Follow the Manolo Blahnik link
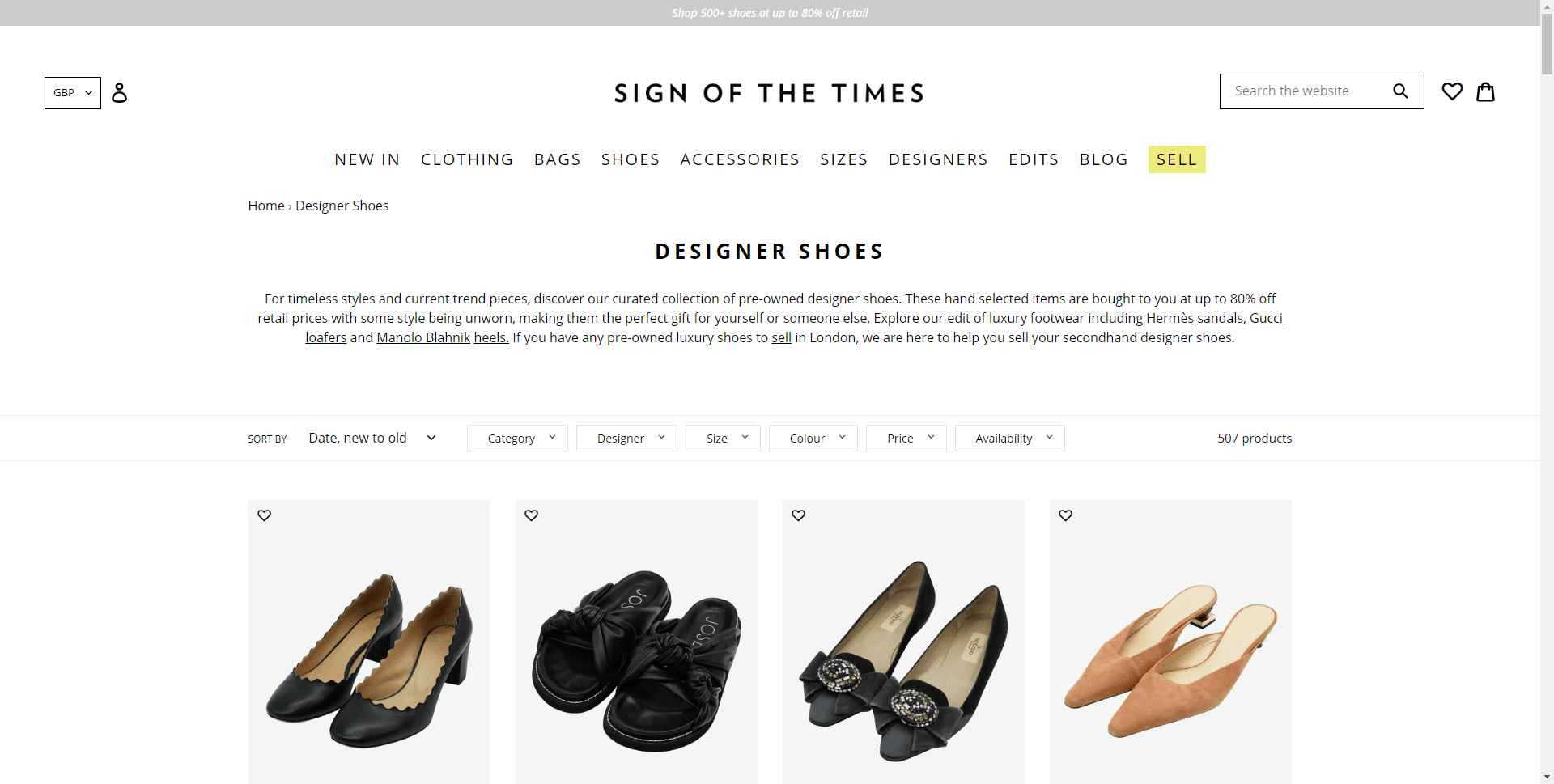The image size is (1554, 784). (x=423, y=337)
